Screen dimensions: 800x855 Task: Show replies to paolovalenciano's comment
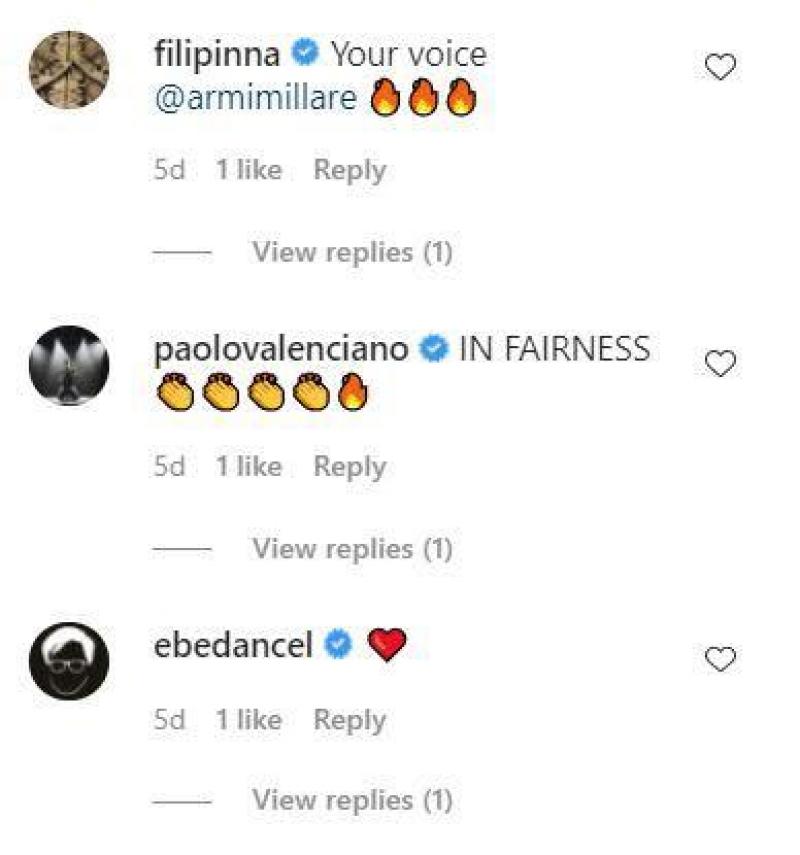click(352, 547)
